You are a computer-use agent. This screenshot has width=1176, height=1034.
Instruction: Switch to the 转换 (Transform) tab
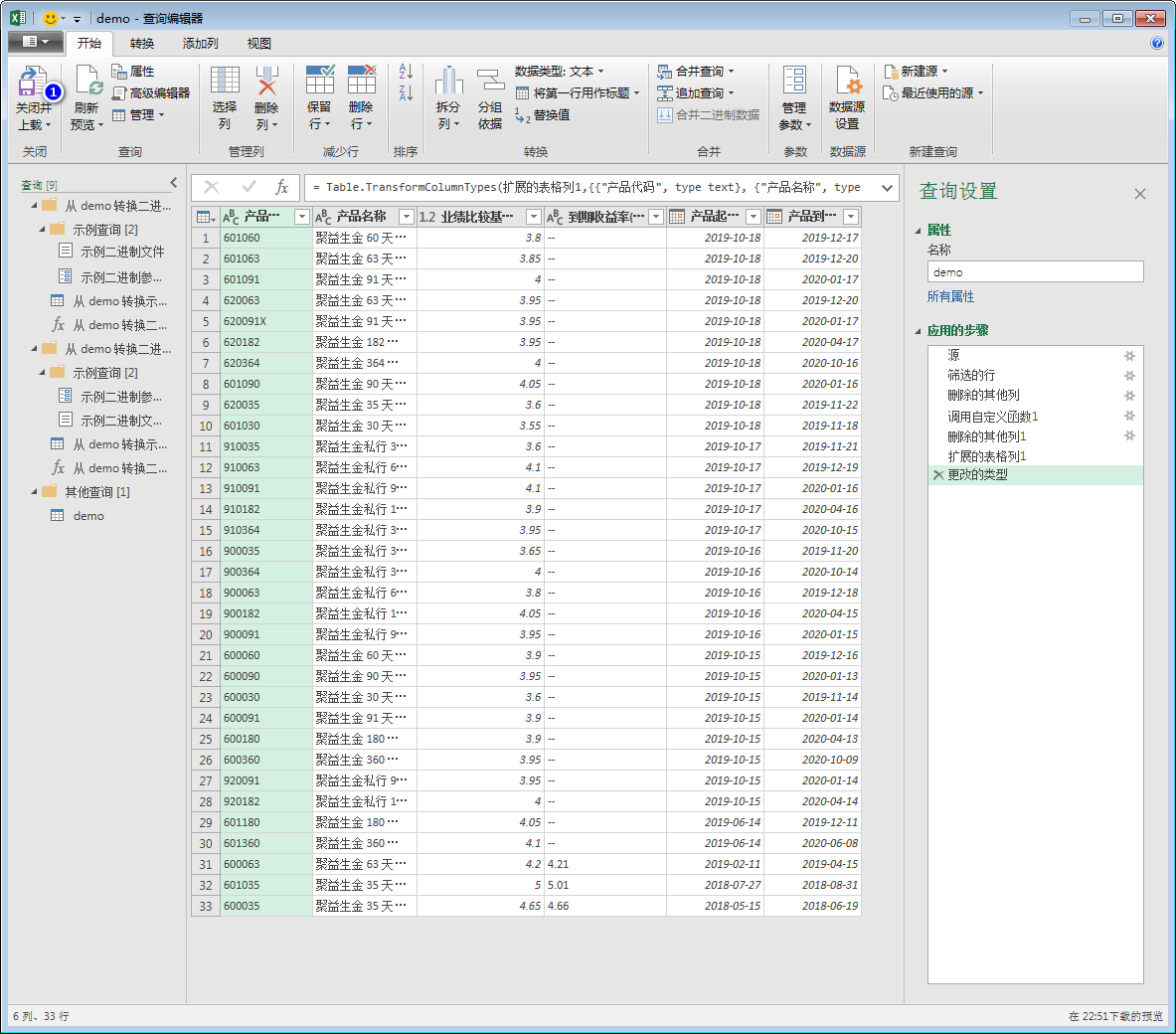[142, 44]
